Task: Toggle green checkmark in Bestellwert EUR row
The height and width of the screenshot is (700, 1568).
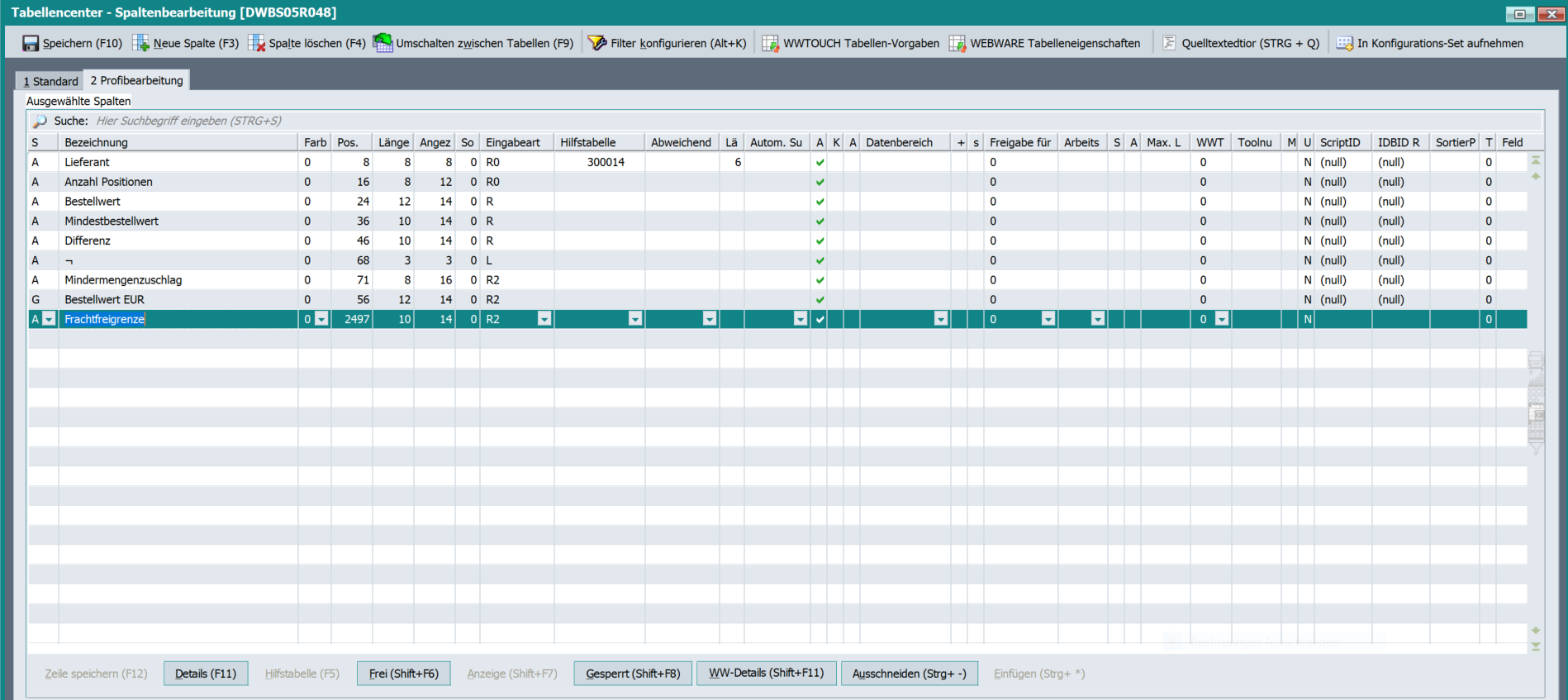Action: [x=820, y=300]
